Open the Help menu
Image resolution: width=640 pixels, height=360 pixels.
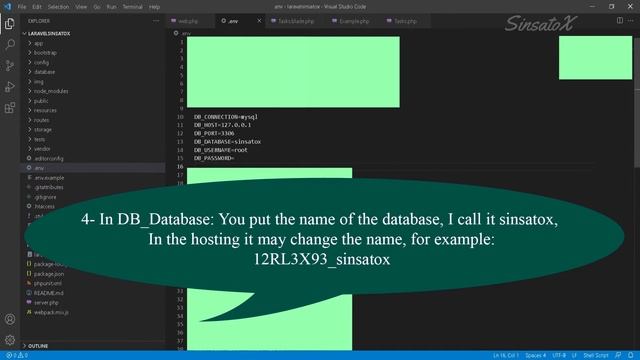[x=154, y=7]
